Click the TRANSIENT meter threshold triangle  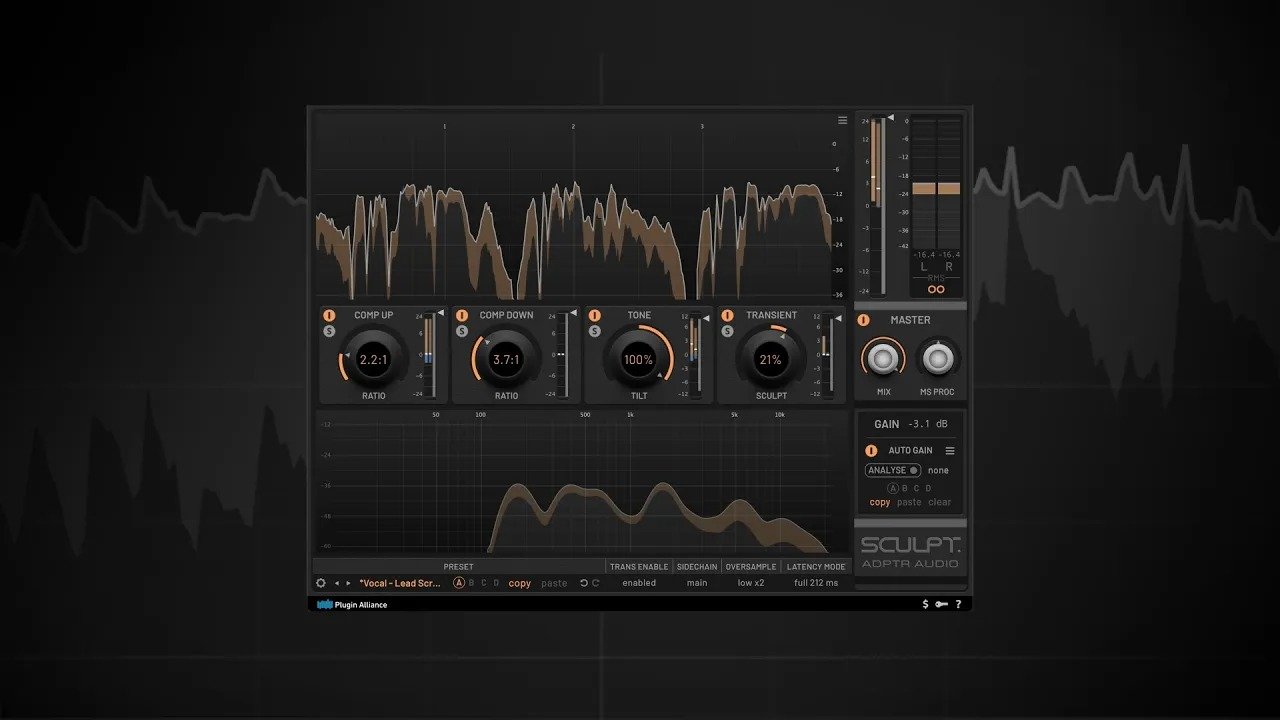(839, 318)
